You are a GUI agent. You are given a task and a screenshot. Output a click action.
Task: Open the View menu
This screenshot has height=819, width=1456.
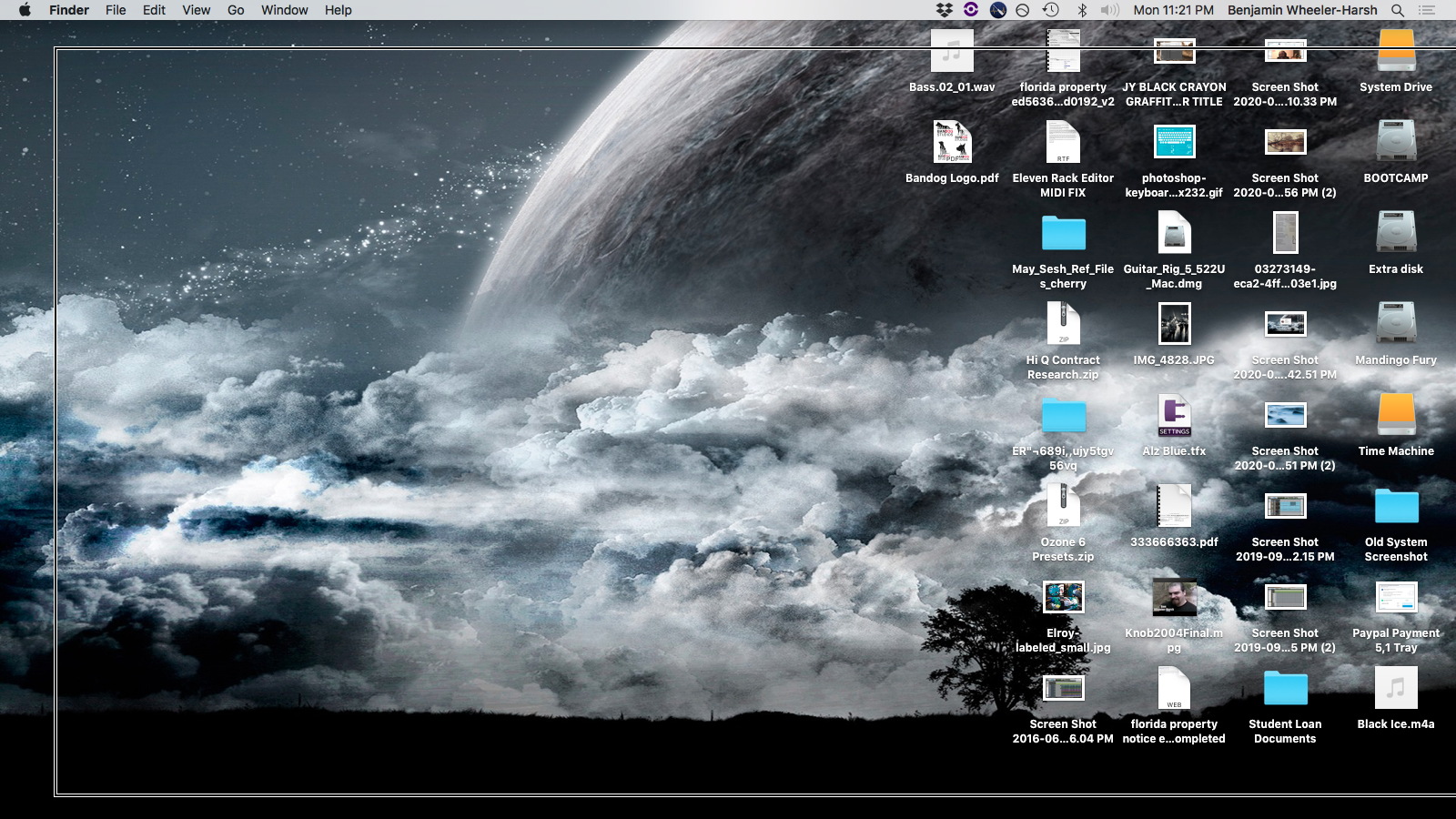(x=197, y=10)
